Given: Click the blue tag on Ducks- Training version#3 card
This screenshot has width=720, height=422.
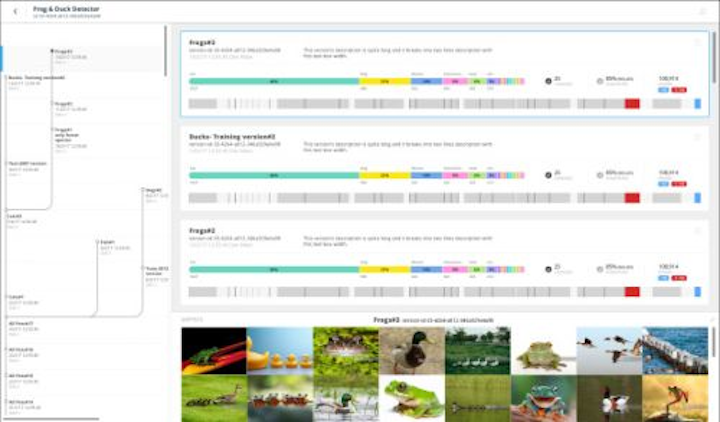Looking at the screenshot, I should (x=664, y=184).
